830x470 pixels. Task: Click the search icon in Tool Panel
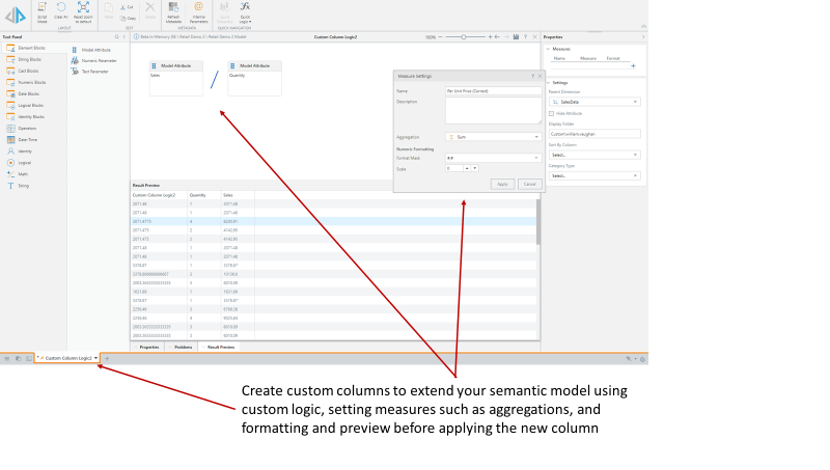pos(117,37)
